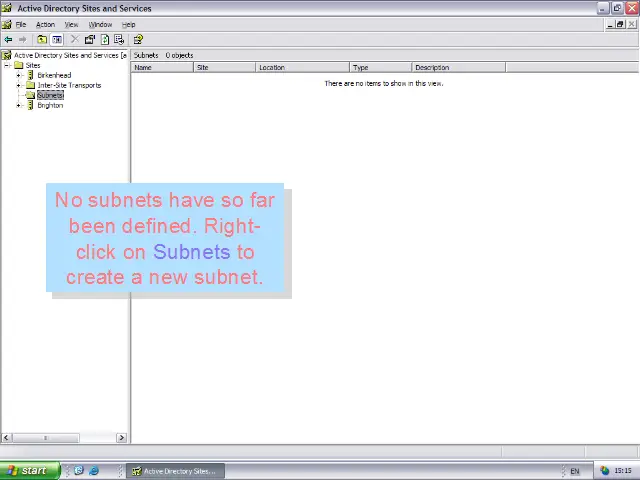
Task: Open the Action menu
Action: (45, 25)
